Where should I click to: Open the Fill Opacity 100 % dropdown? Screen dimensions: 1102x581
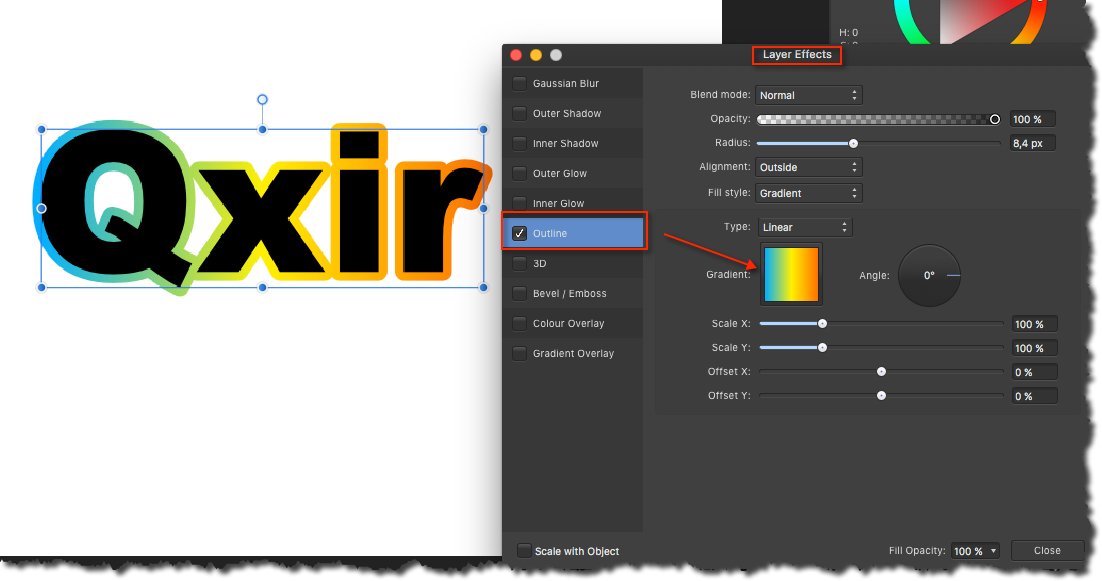click(974, 551)
